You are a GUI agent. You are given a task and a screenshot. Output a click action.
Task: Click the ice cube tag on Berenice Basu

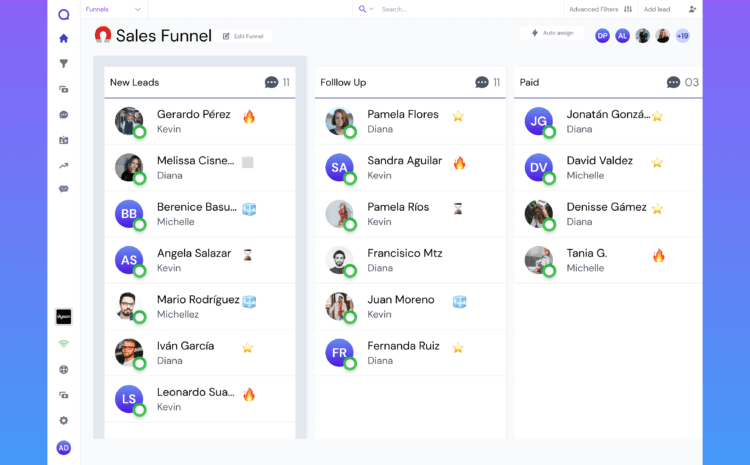[x=249, y=209]
